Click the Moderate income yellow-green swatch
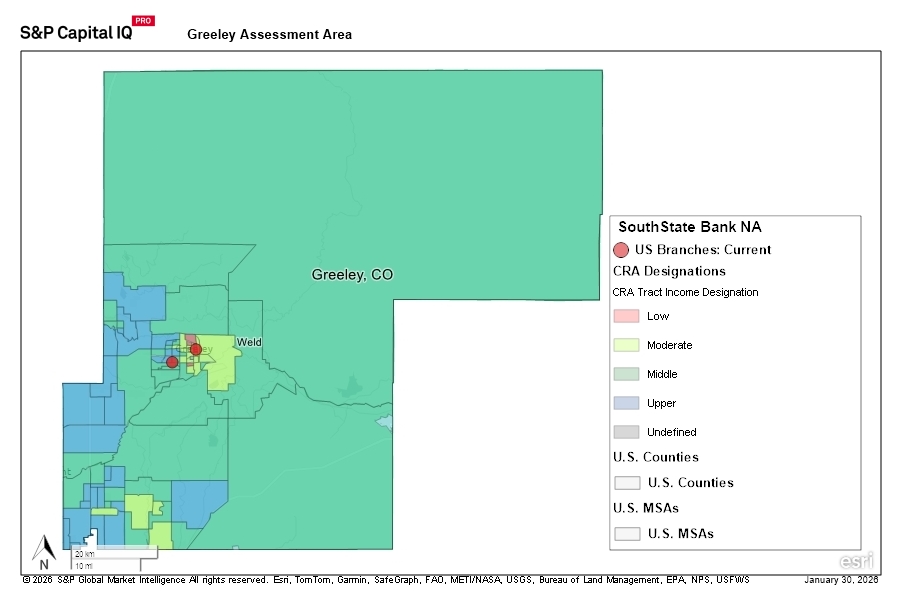This screenshot has width=901, height=607. point(626,345)
